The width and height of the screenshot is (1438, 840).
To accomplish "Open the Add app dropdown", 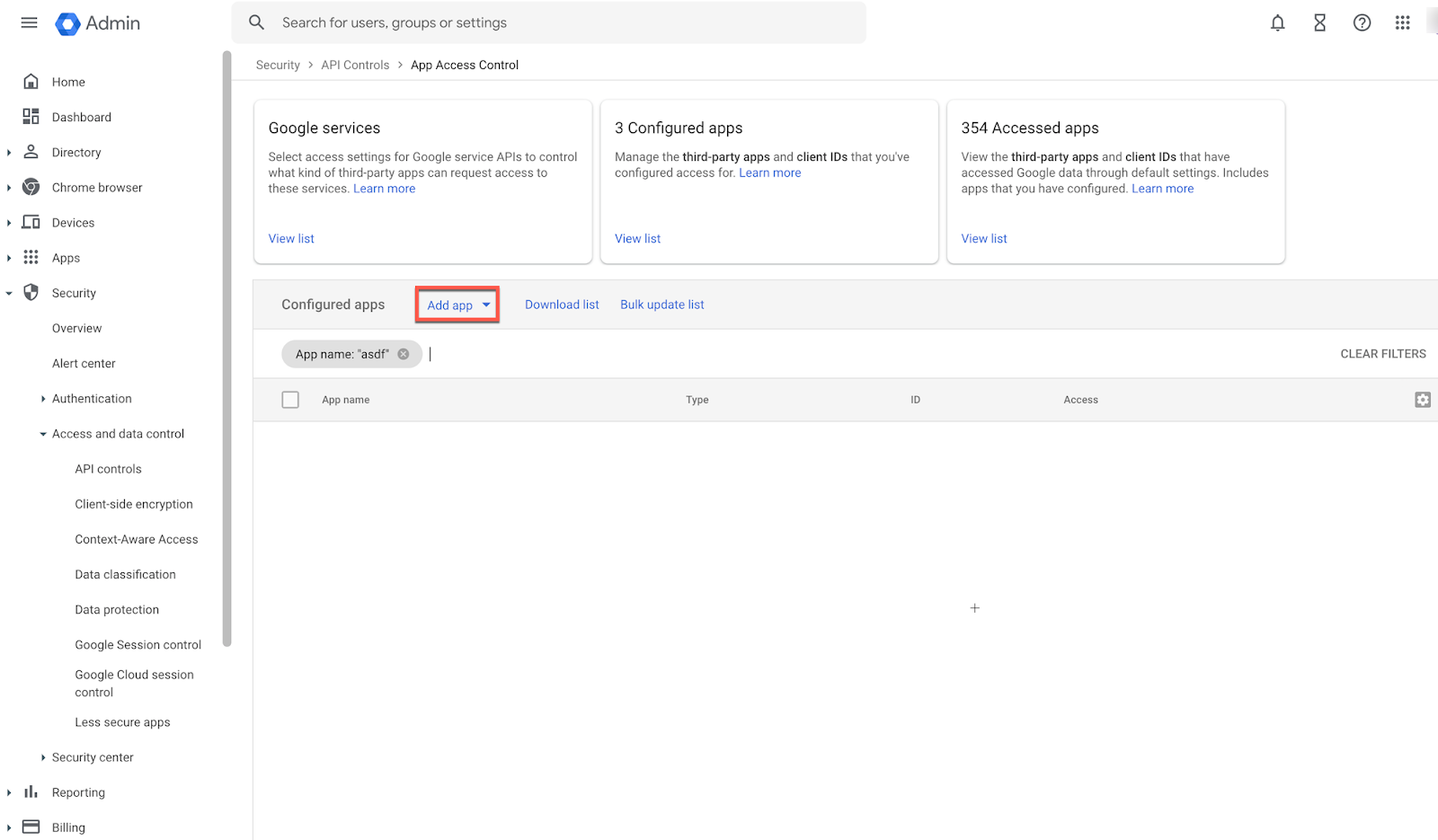I will click(457, 305).
